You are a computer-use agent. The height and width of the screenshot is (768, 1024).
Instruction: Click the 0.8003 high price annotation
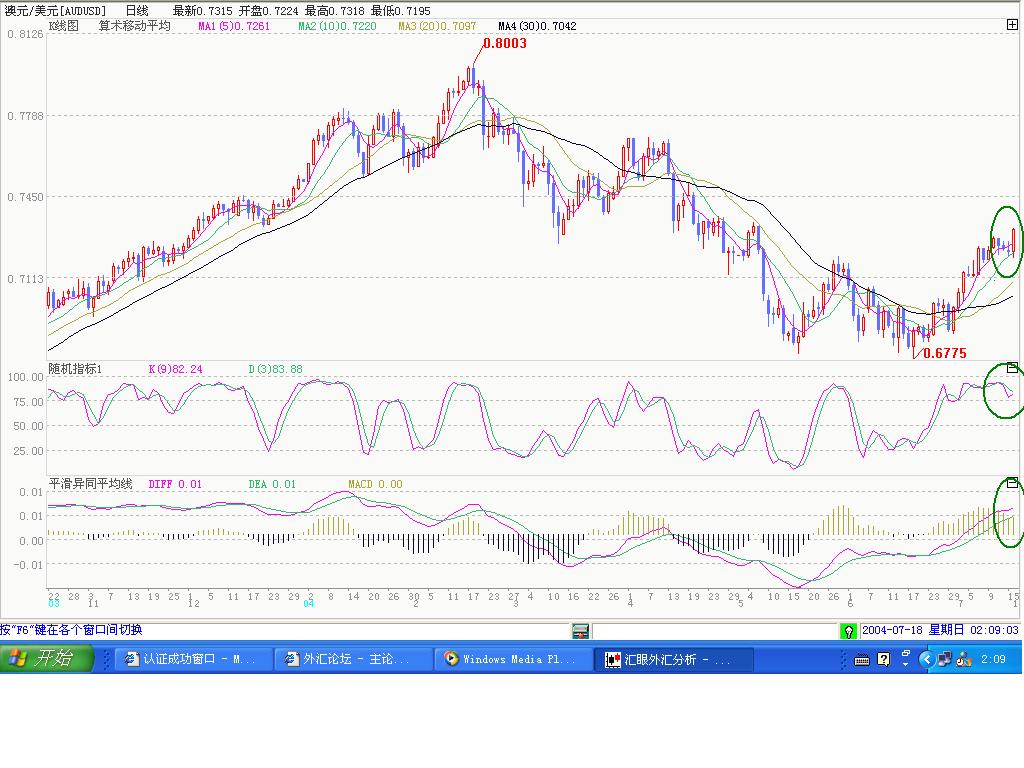pyautogui.click(x=505, y=43)
